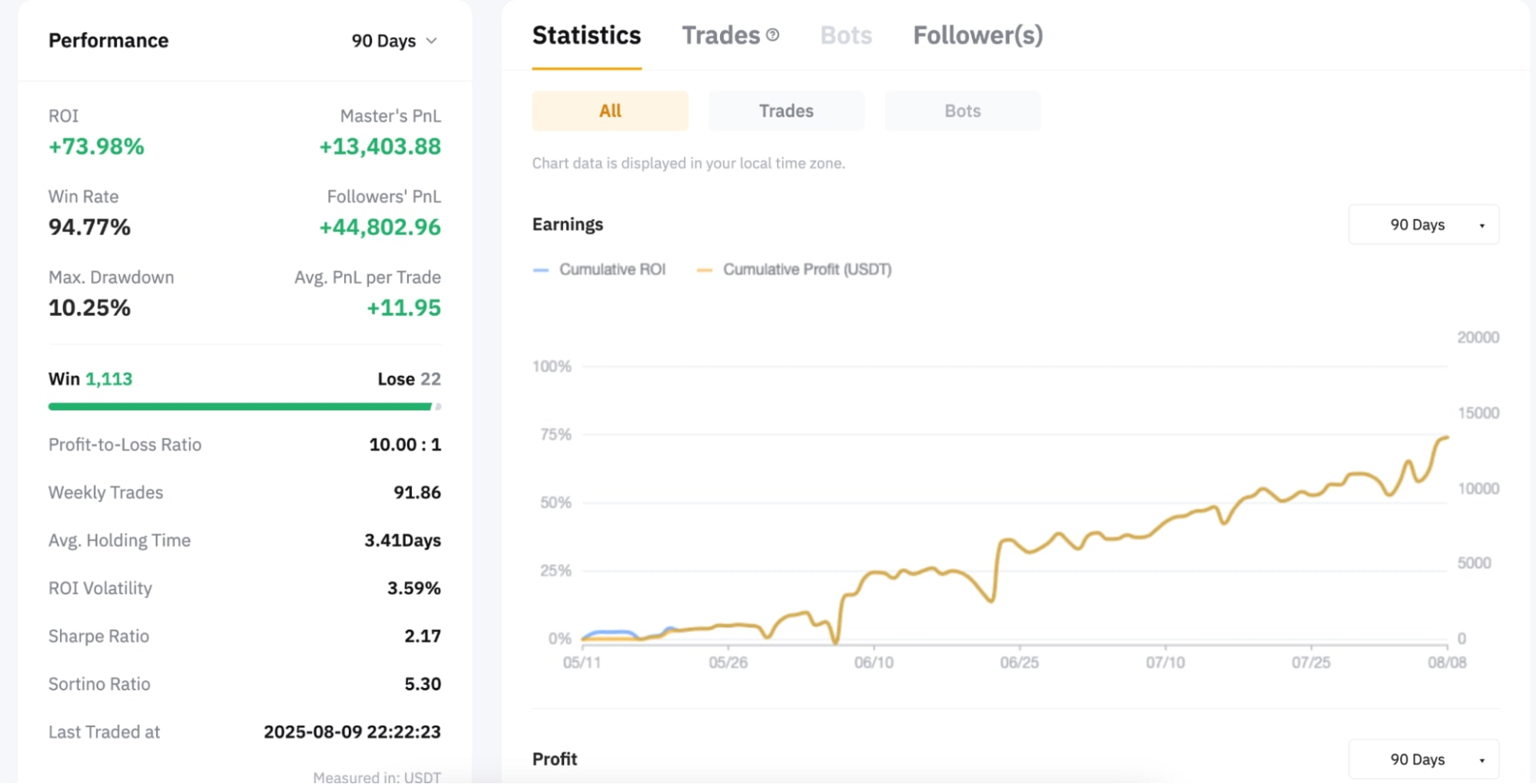
Task: Open the Follower(s) tab
Action: coord(978,34)
